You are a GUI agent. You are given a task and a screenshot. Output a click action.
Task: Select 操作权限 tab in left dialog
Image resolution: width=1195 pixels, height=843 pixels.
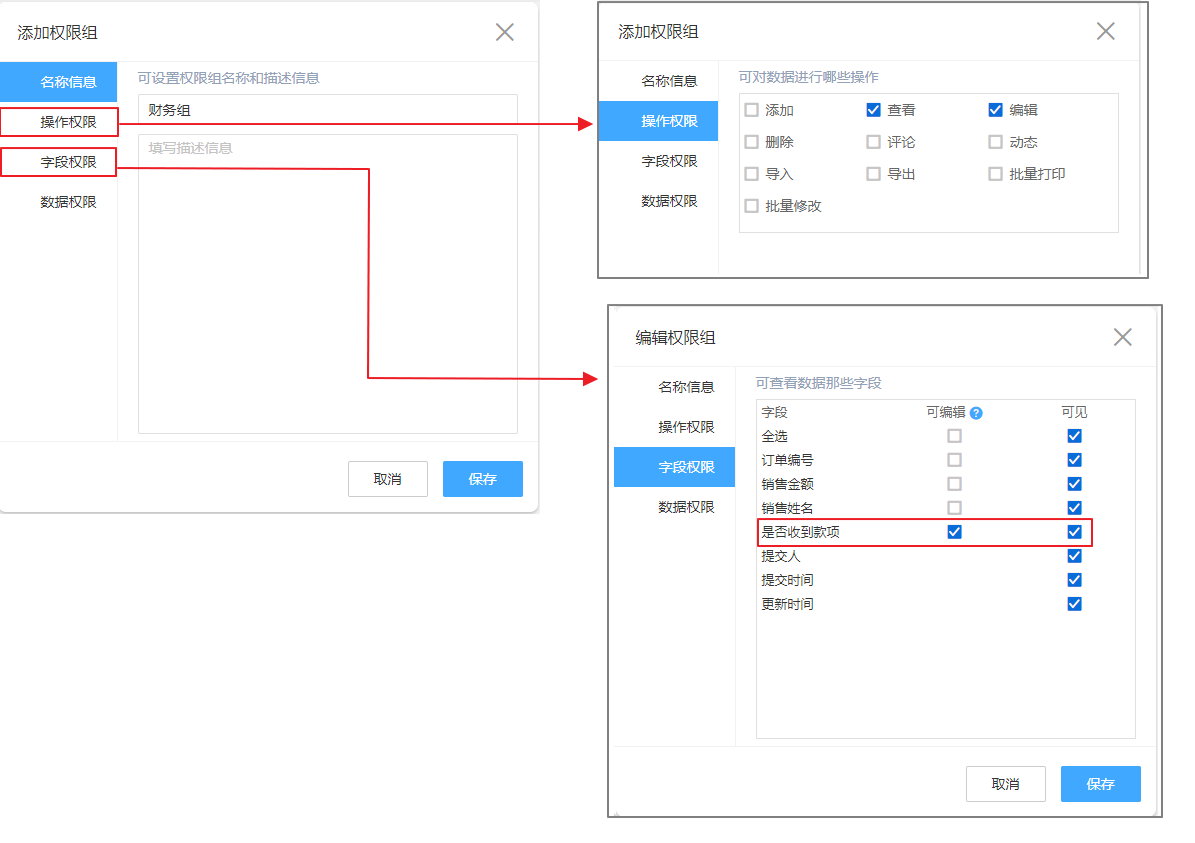coord(68,122)
